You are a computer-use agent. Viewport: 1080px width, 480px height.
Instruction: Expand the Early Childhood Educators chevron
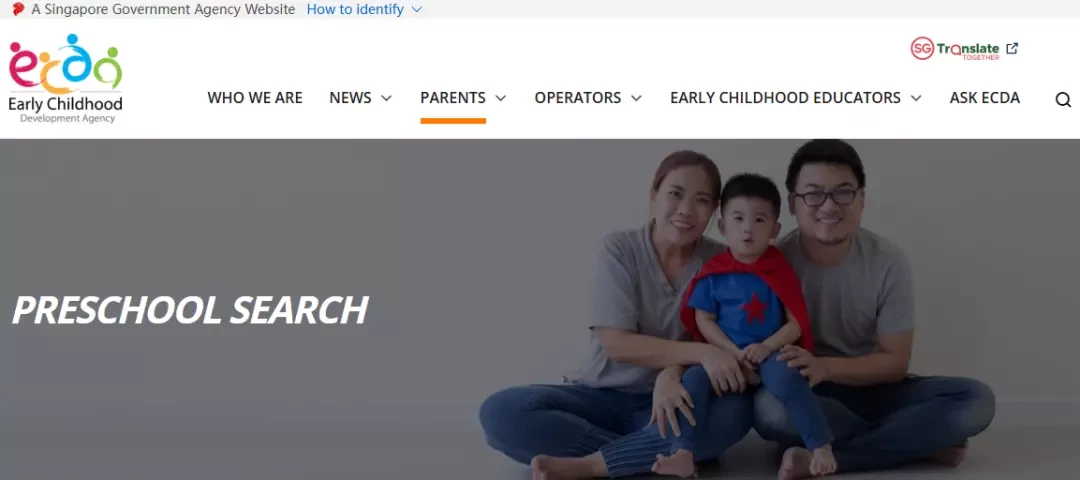click(916, 98)
